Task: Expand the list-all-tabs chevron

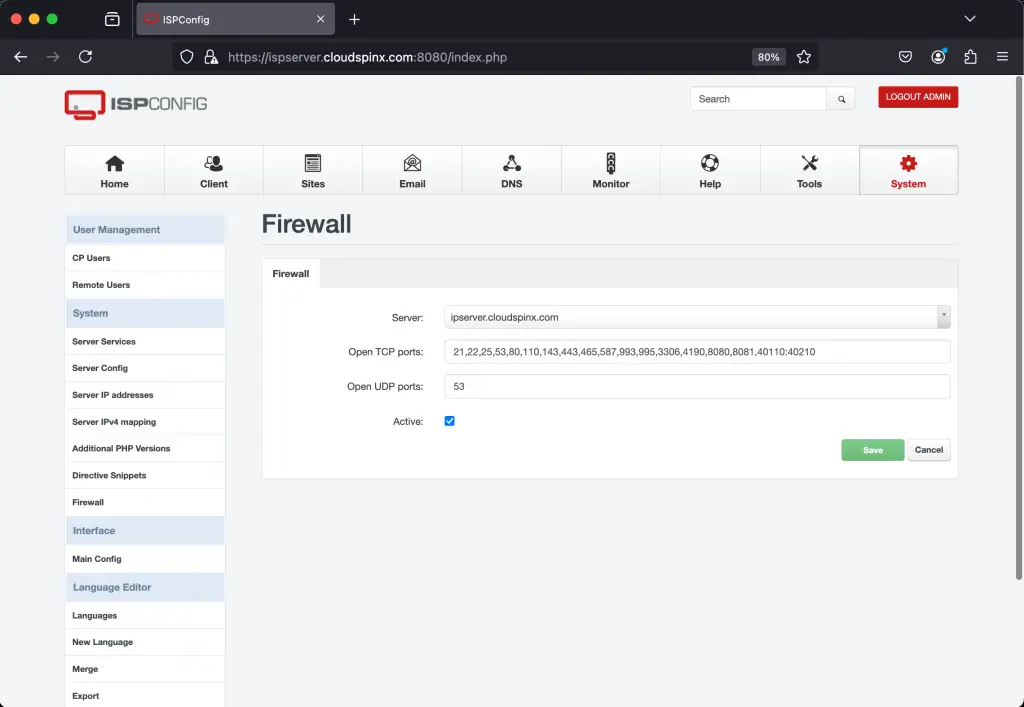Action: (970, 18)
